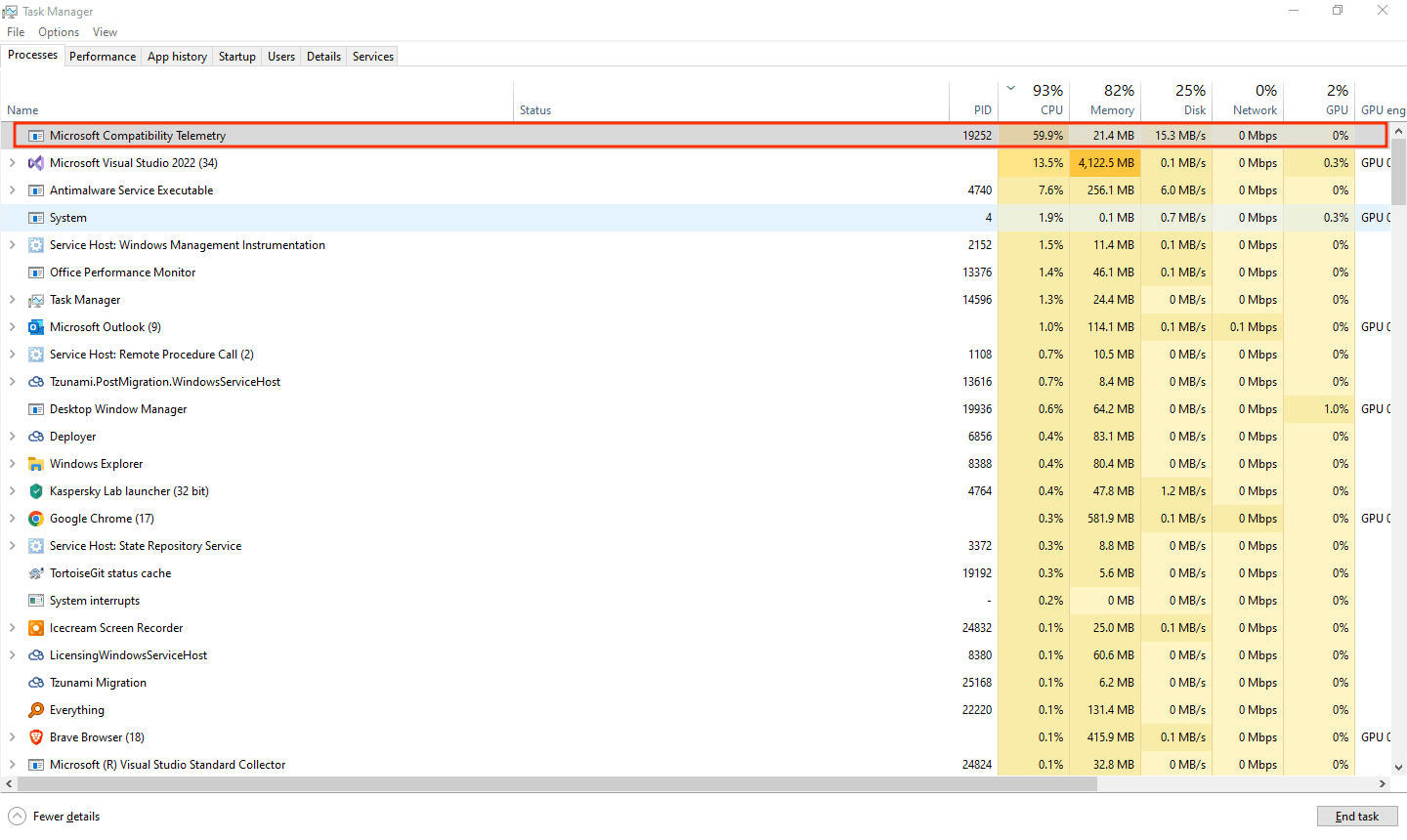The width and height of the screenshot is (1407, 840).
Task: Click the Deployer cloud icon
Action: 36,437
